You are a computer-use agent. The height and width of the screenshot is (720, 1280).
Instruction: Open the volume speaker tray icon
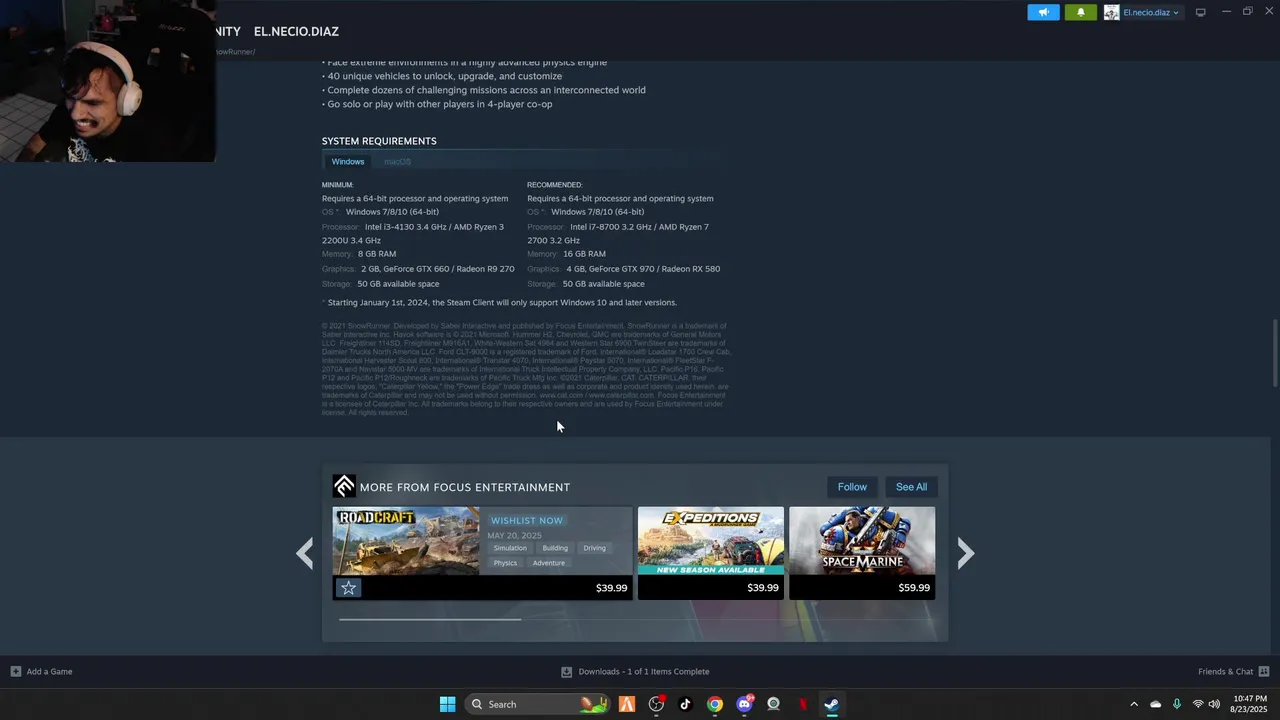click(x=1214, y=704)
